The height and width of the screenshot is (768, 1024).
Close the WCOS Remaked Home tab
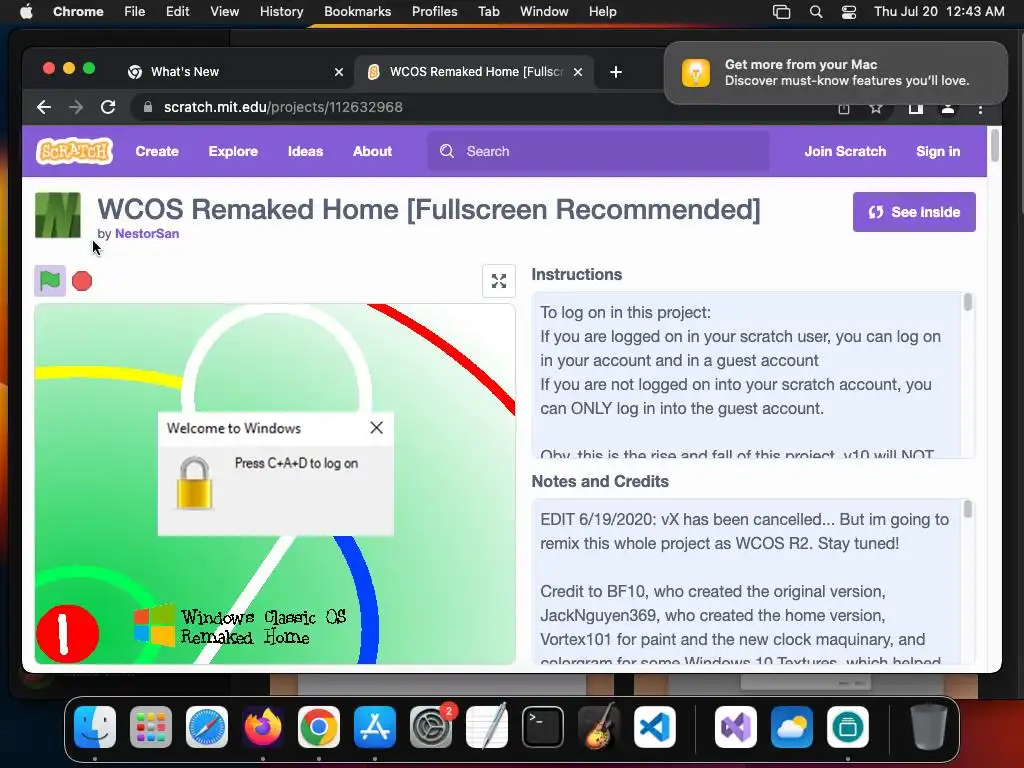pos(577,72)
